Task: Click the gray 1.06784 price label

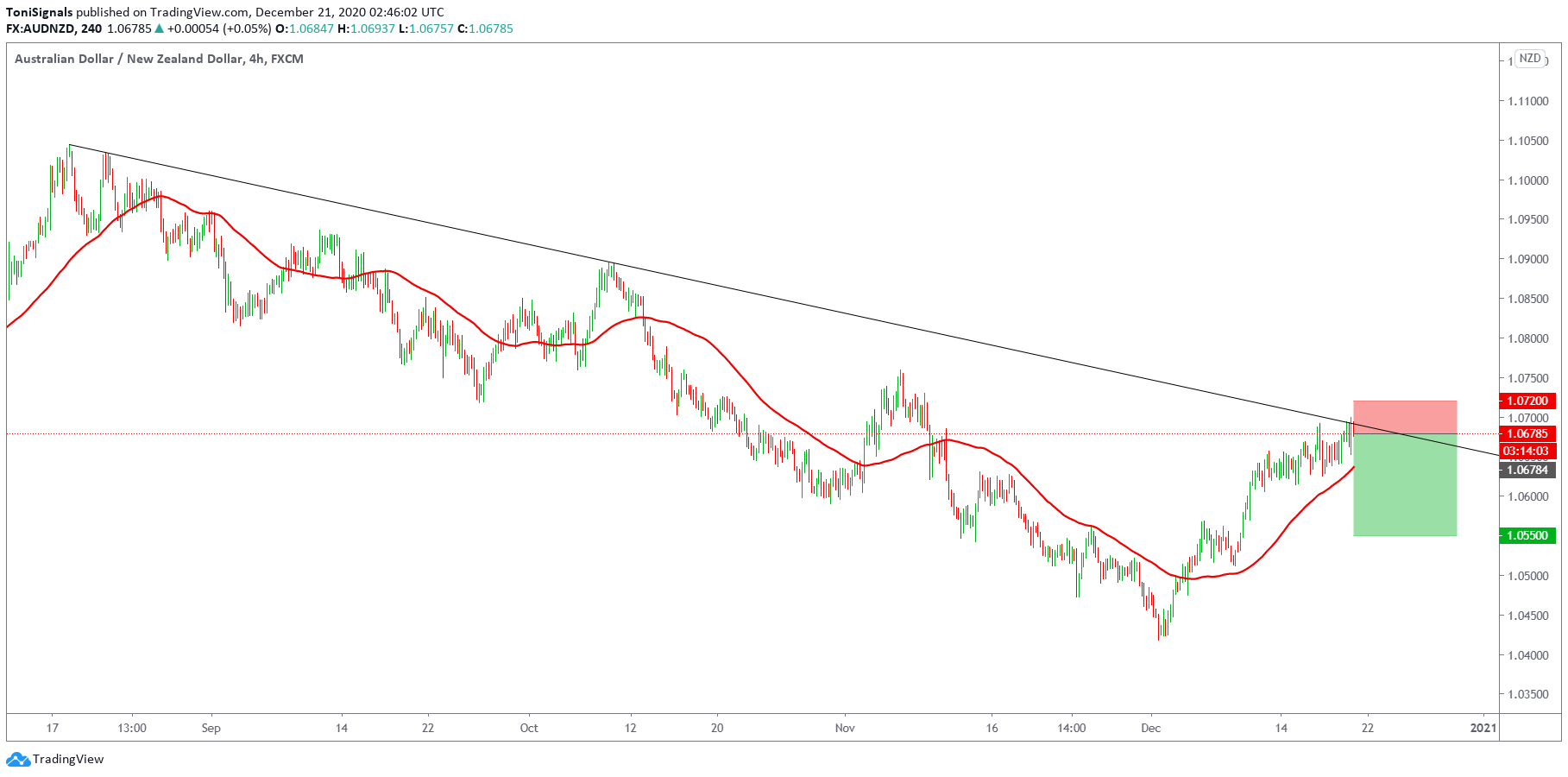Action: [x=1527, y=470]
